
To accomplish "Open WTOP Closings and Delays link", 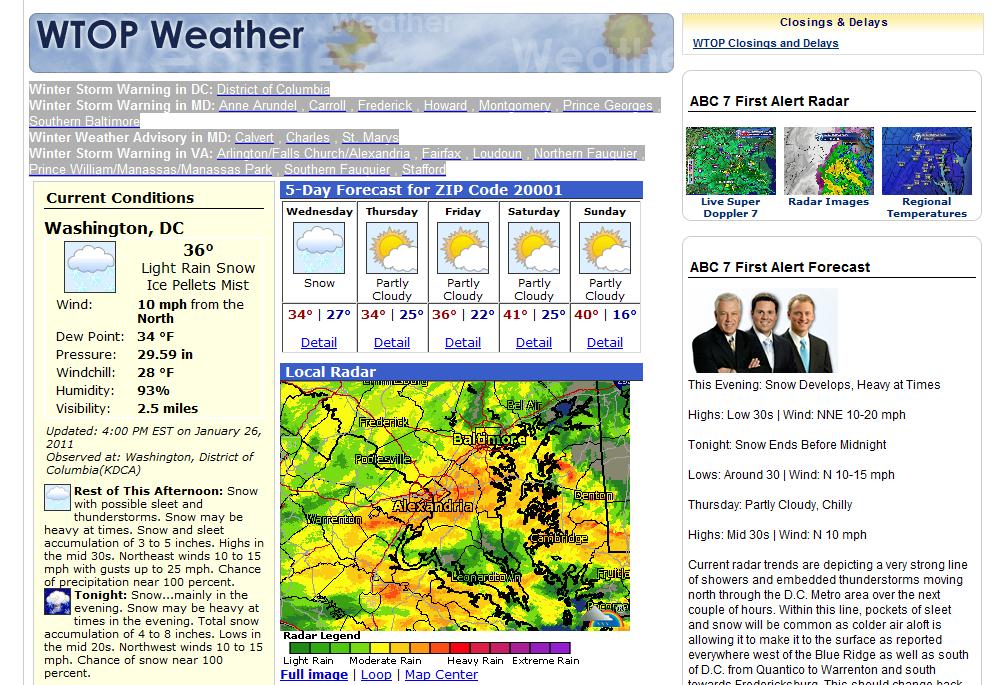I will coord(765,43).
